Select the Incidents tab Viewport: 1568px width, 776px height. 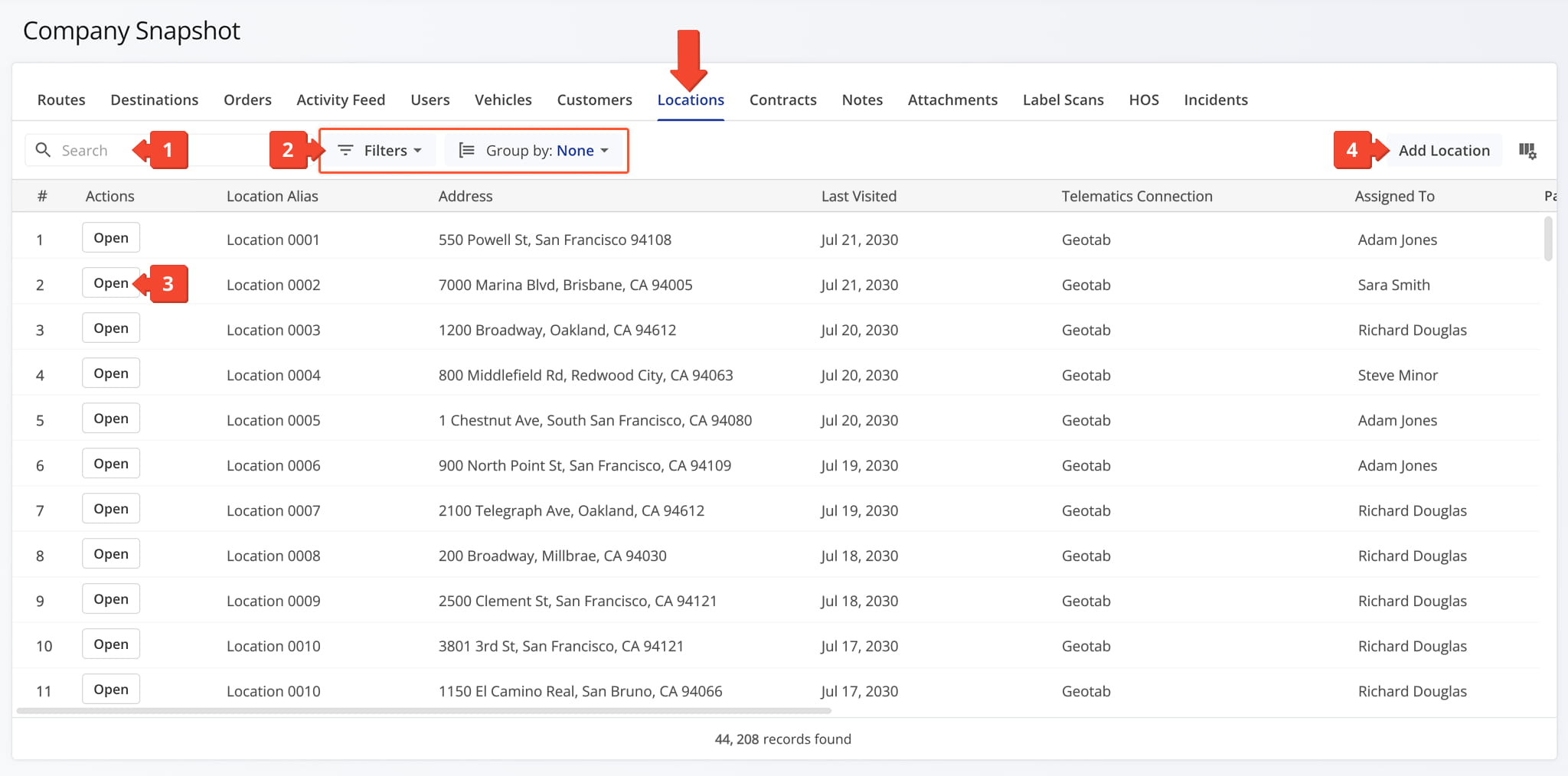[1216, 99]
